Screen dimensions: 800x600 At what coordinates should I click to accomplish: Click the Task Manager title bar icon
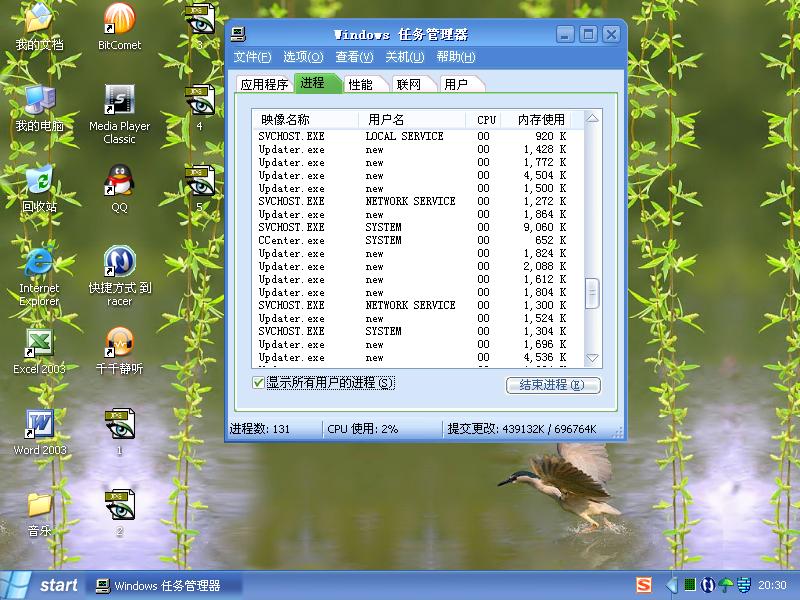238,34
